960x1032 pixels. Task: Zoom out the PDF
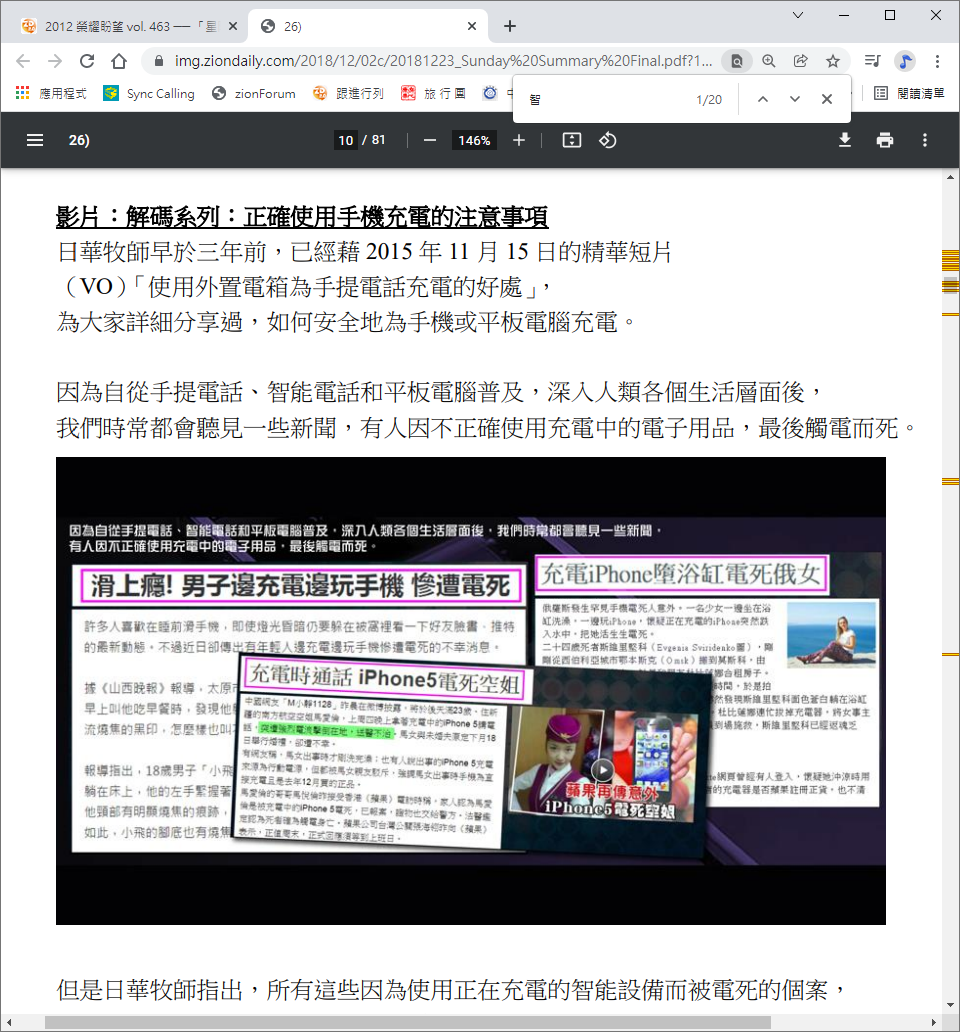coord(430,140)
